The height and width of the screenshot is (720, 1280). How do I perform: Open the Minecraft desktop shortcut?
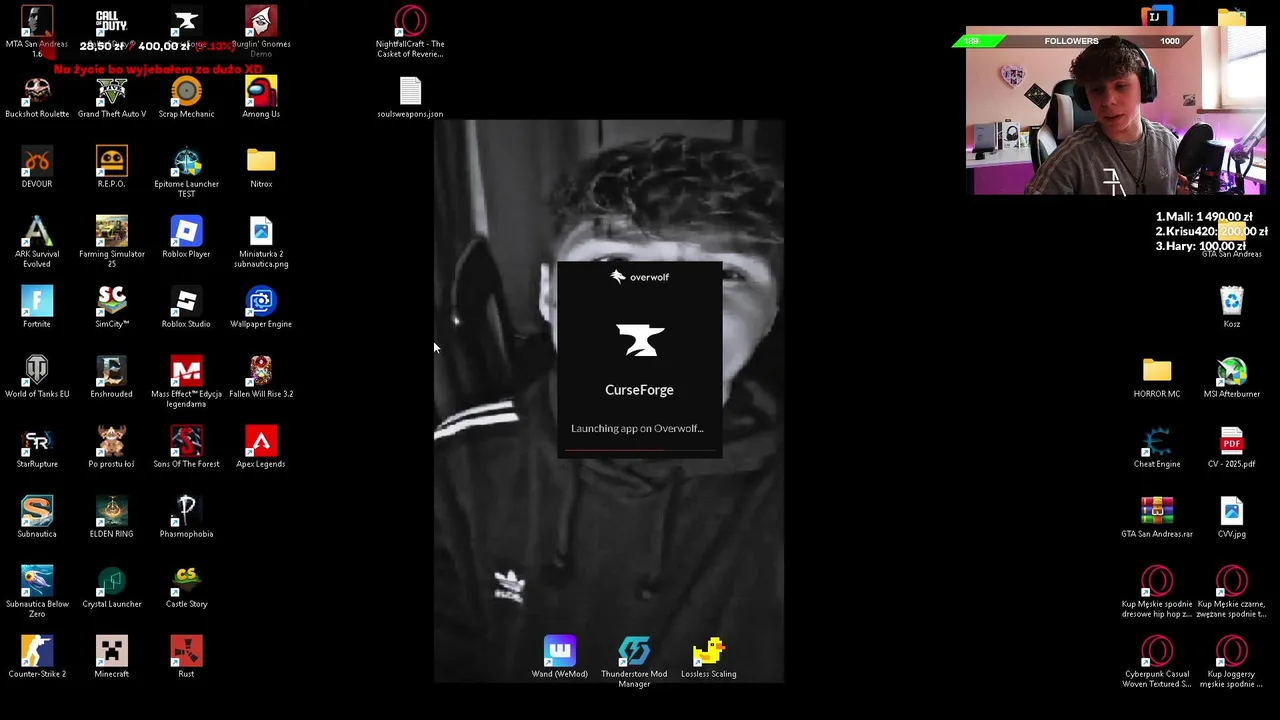click(x=111, y=657)
